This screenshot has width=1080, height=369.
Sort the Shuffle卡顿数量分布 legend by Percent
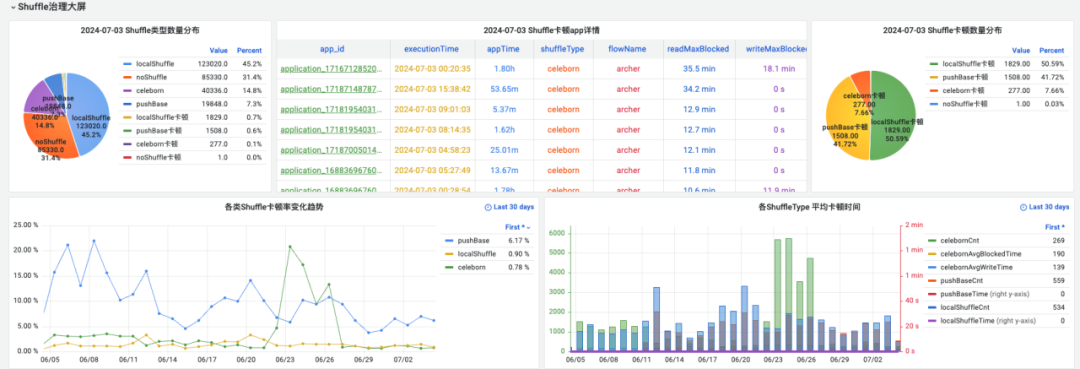pos(1052,50)
